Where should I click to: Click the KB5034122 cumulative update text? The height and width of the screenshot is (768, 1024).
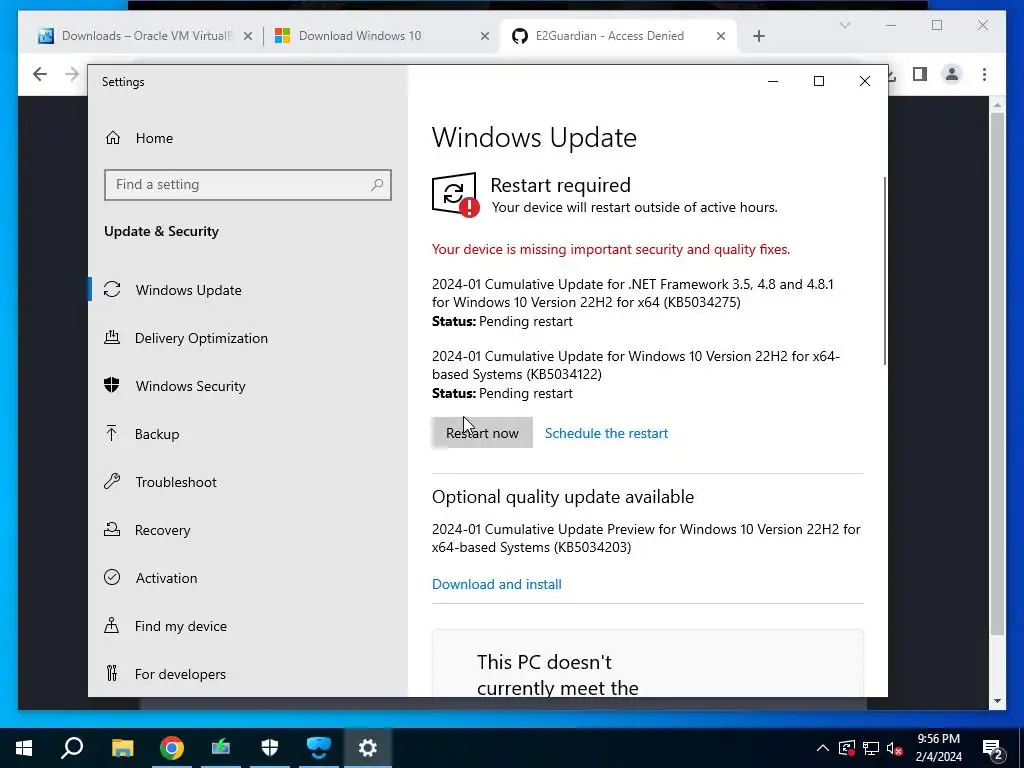[x=635, y=365]
